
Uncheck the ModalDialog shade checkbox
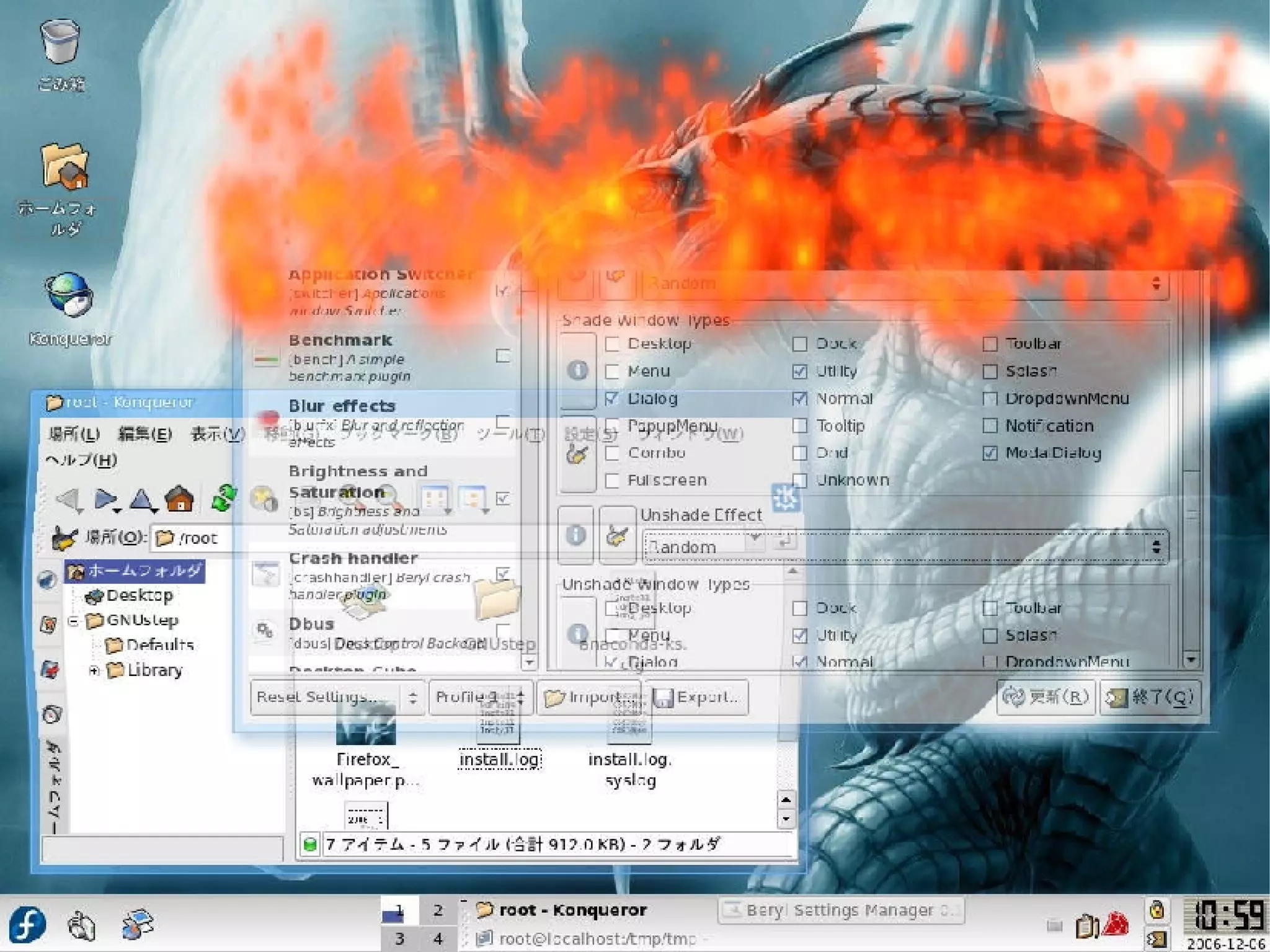coord(990,453)
